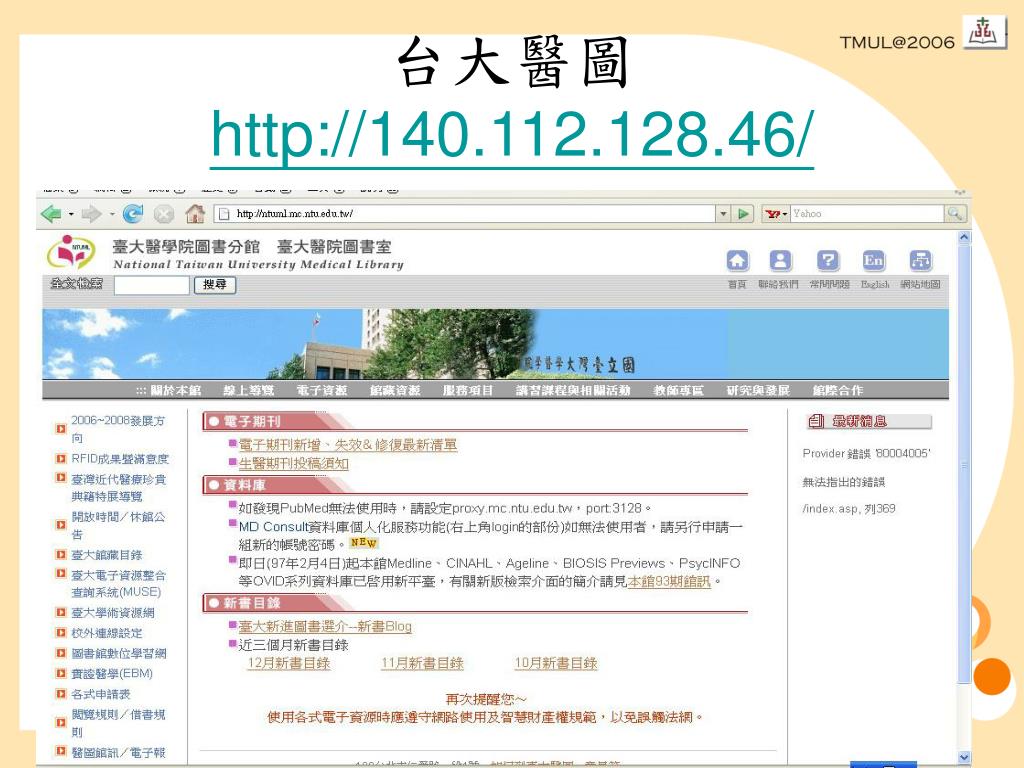The image size is (1024, 768).
Task: Open 圖書館數位學習網 sidebar link
Action: pos(118,653)
